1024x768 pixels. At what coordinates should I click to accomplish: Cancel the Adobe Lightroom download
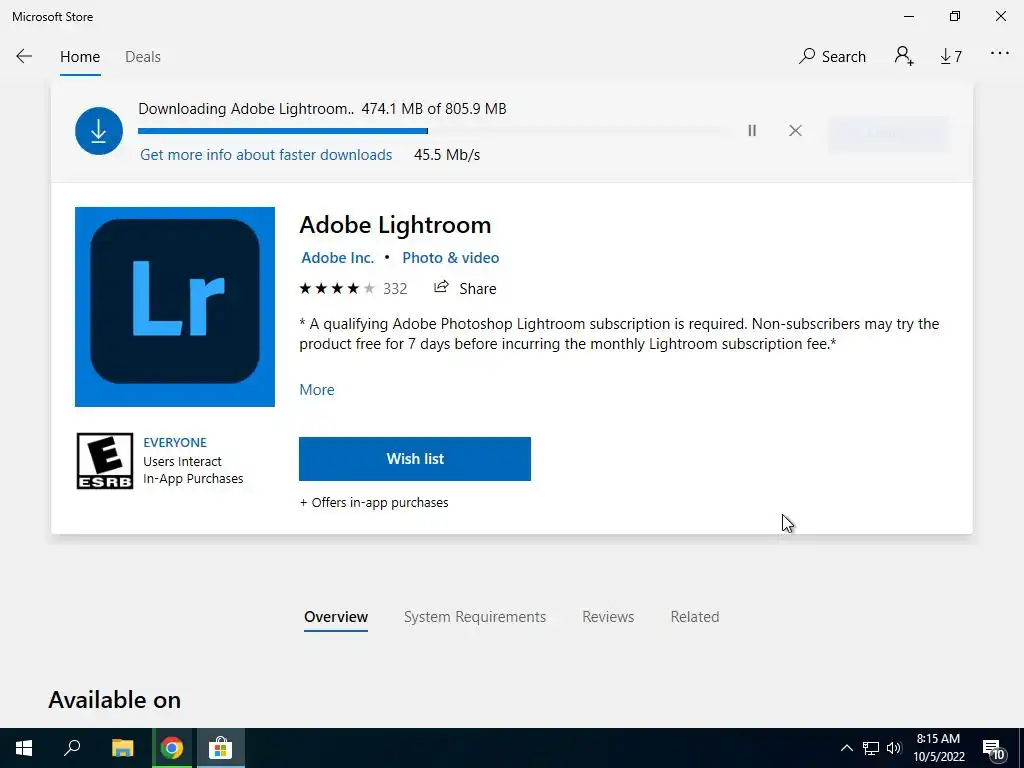pos(795,131)
